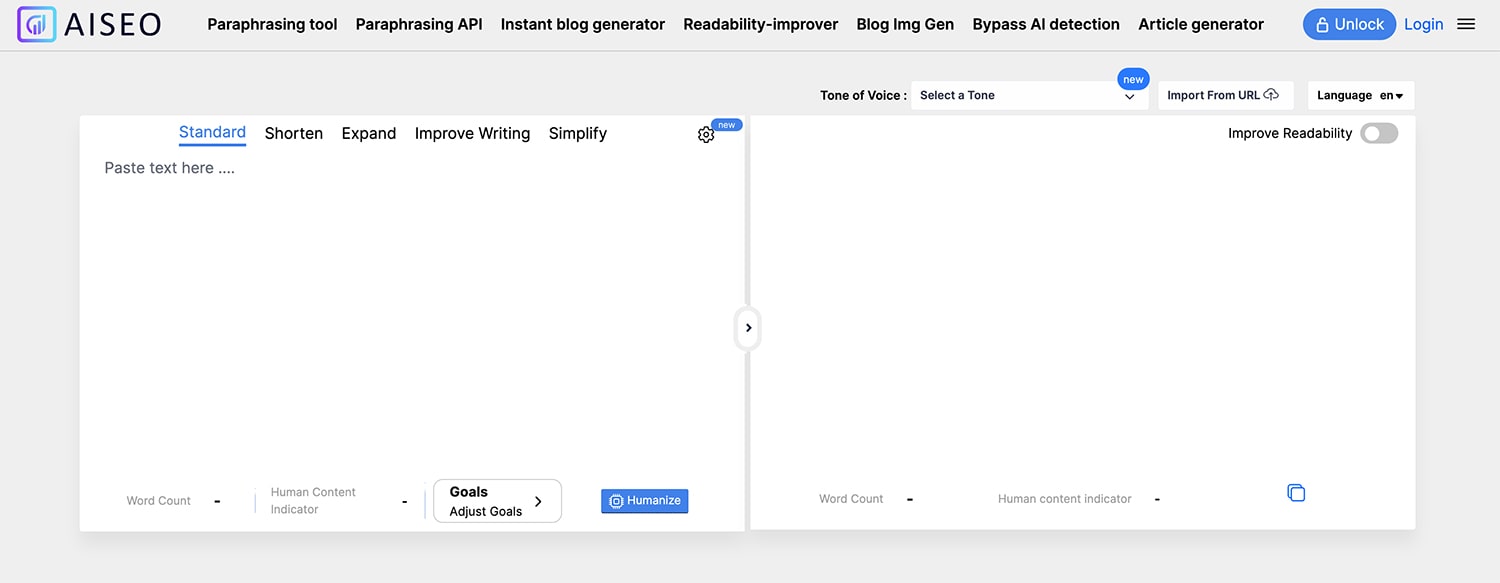Click the Login link
Screen dimensions: 1500x583
(1423, 25)
